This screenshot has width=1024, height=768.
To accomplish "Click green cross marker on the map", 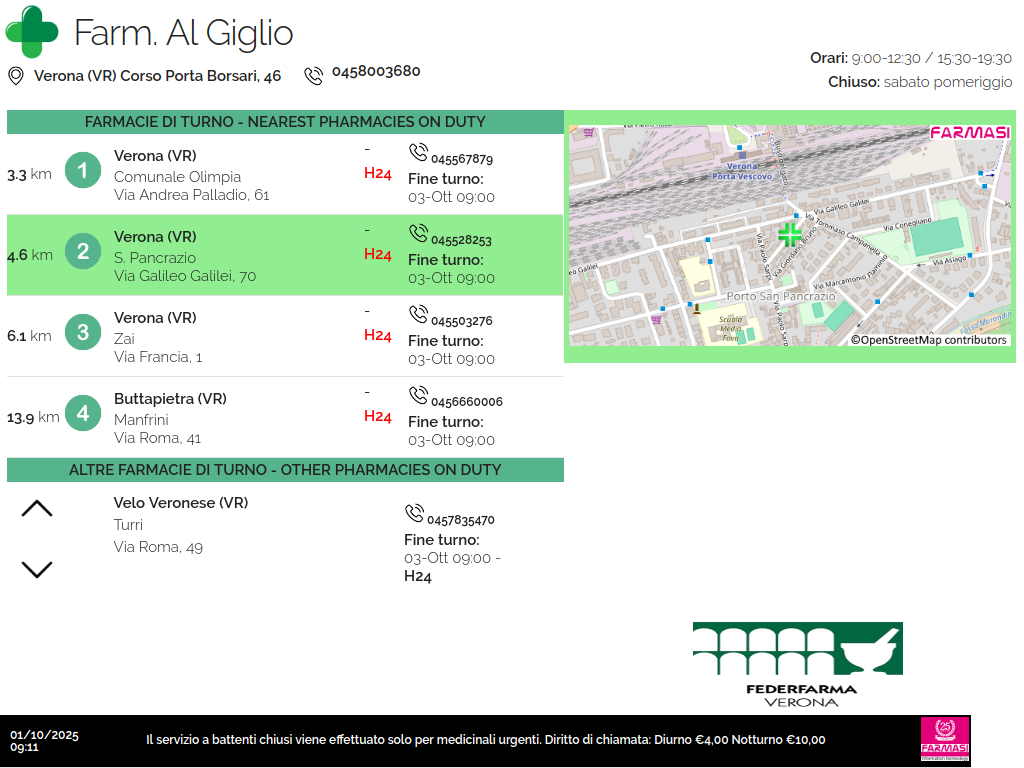I will pos(790,235).
